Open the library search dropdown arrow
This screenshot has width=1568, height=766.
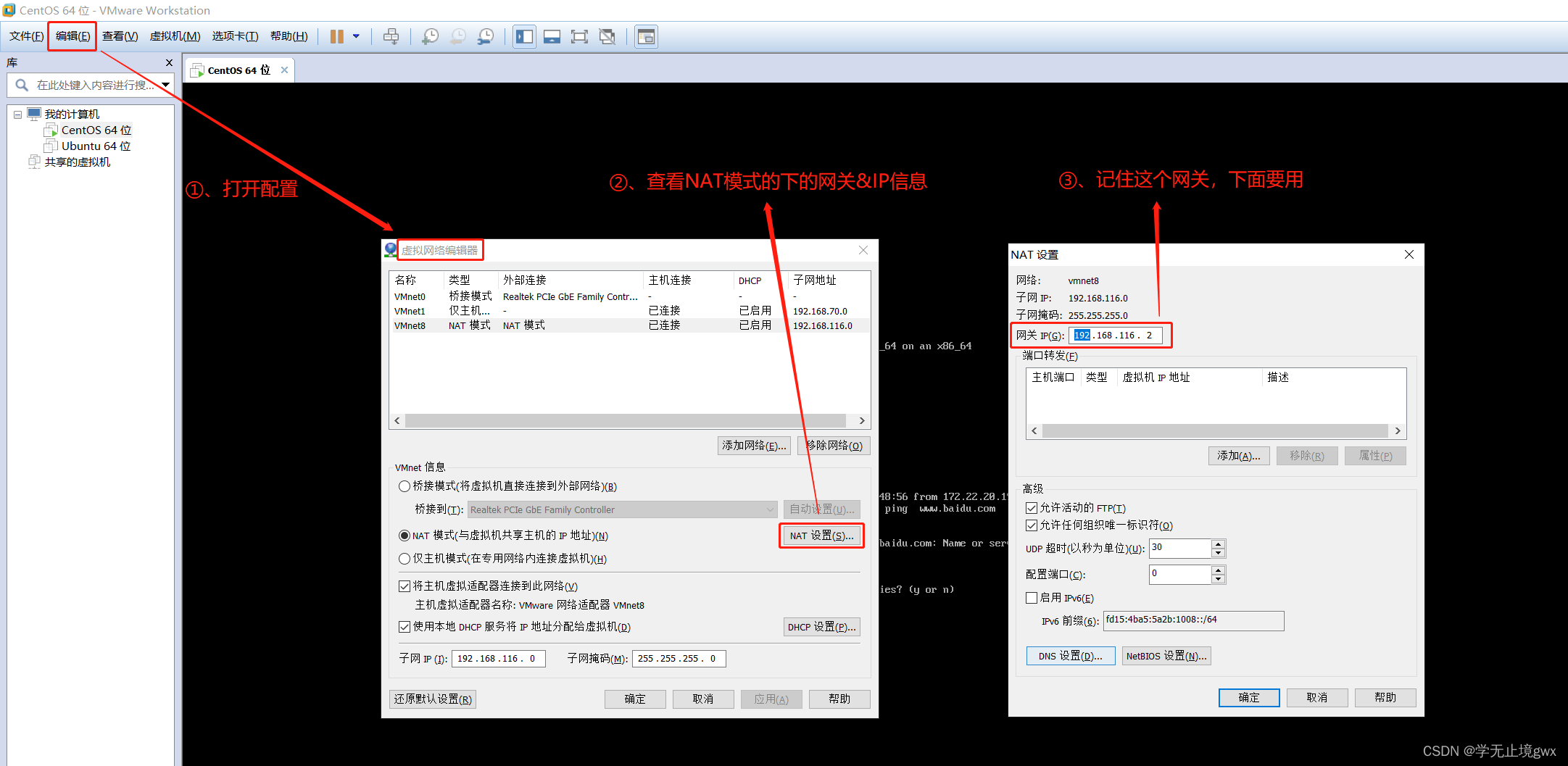click(166, 86)
